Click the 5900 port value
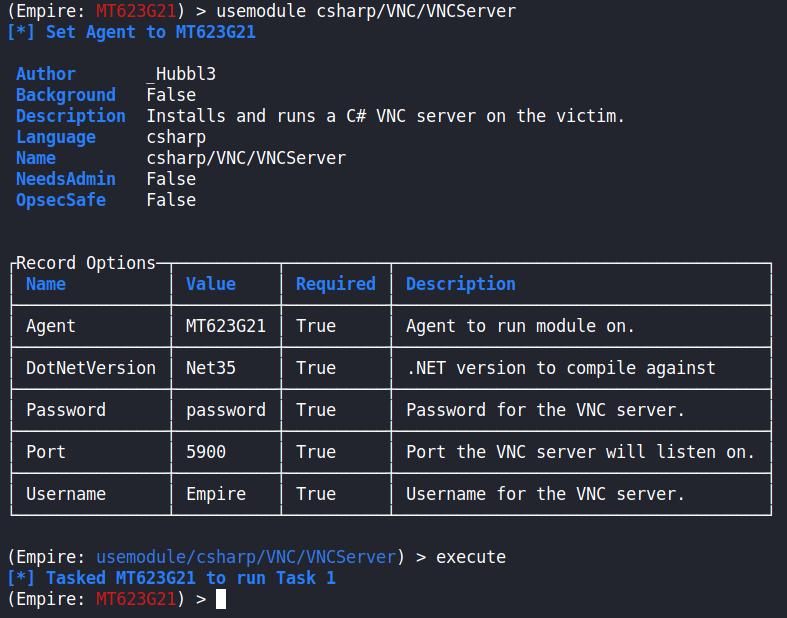Image resolution: width=787 pixels, height=618 pixels. [206, 452]
